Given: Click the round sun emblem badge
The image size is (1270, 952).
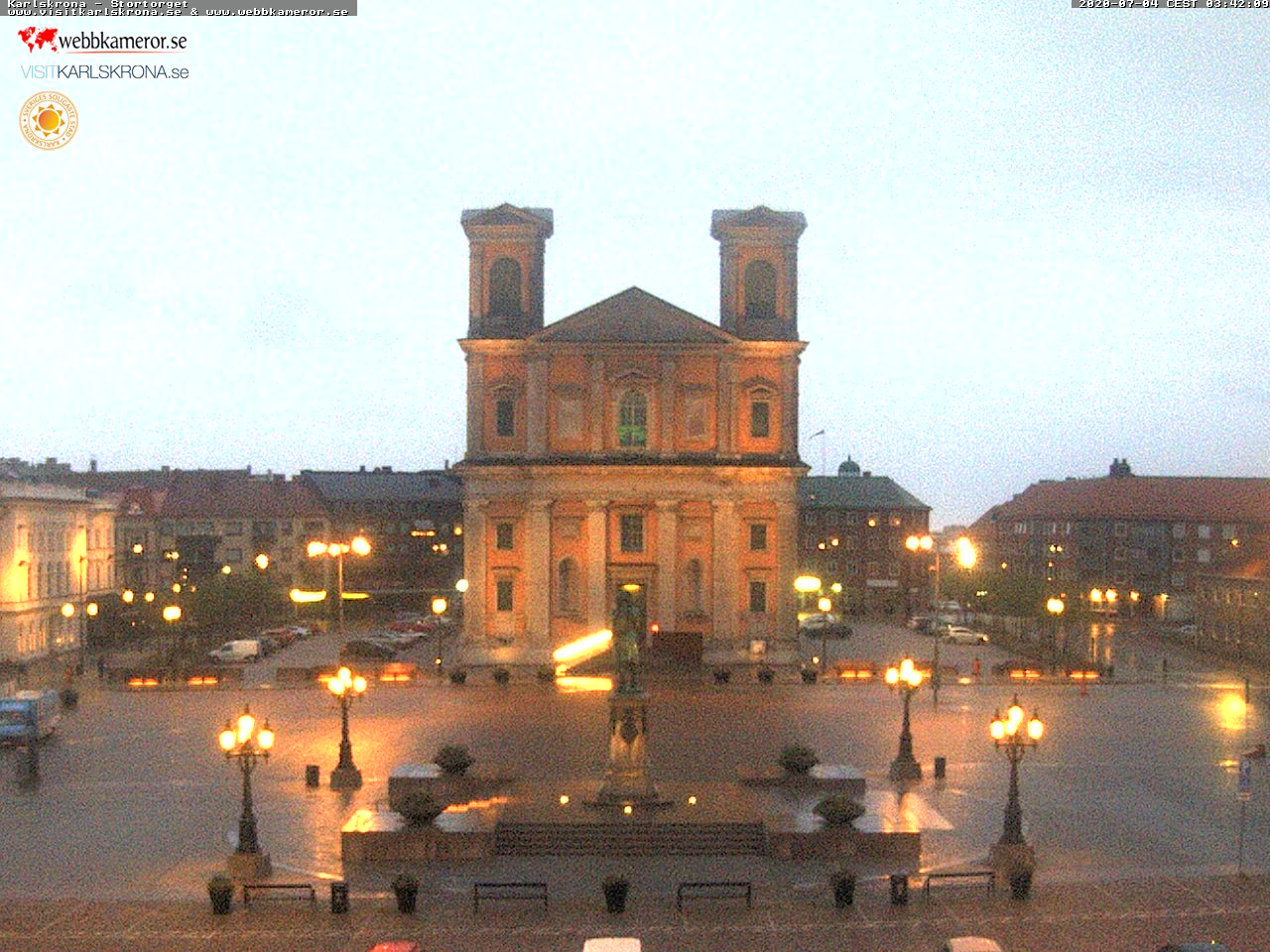Looking at the screenshot, I should (48, 120).
